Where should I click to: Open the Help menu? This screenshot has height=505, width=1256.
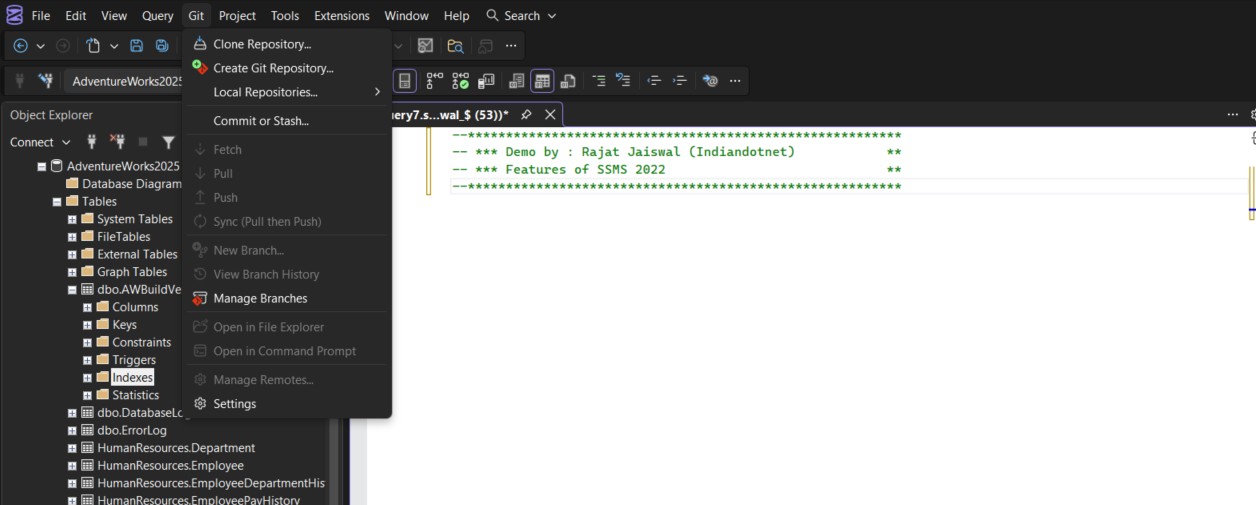click(456, 15)
